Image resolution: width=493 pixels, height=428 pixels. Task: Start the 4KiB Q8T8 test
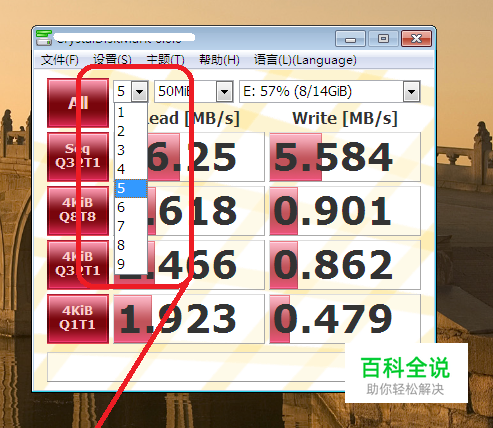[78, 211]
